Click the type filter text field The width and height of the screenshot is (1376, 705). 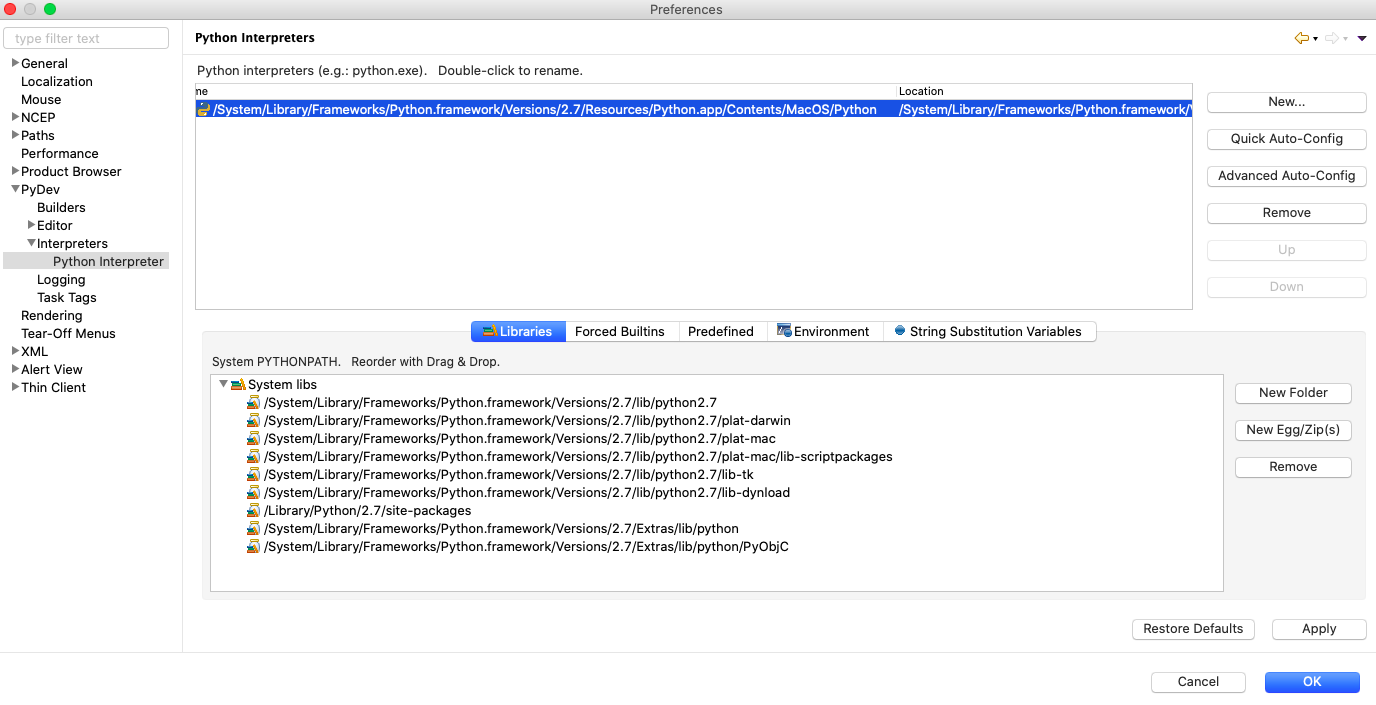(x=86, y=39)
